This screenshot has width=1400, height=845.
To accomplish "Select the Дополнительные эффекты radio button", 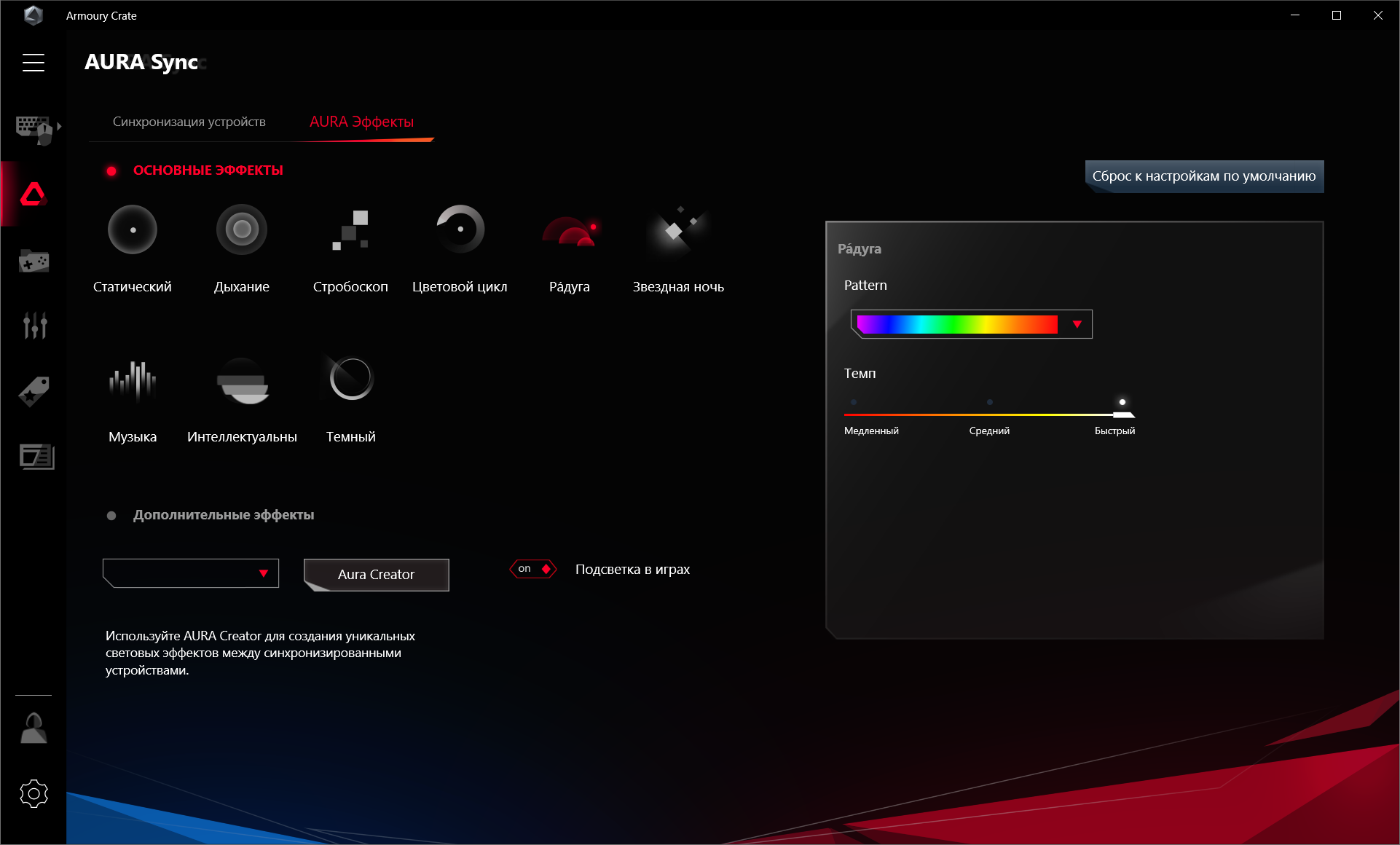I will point(111,516).
